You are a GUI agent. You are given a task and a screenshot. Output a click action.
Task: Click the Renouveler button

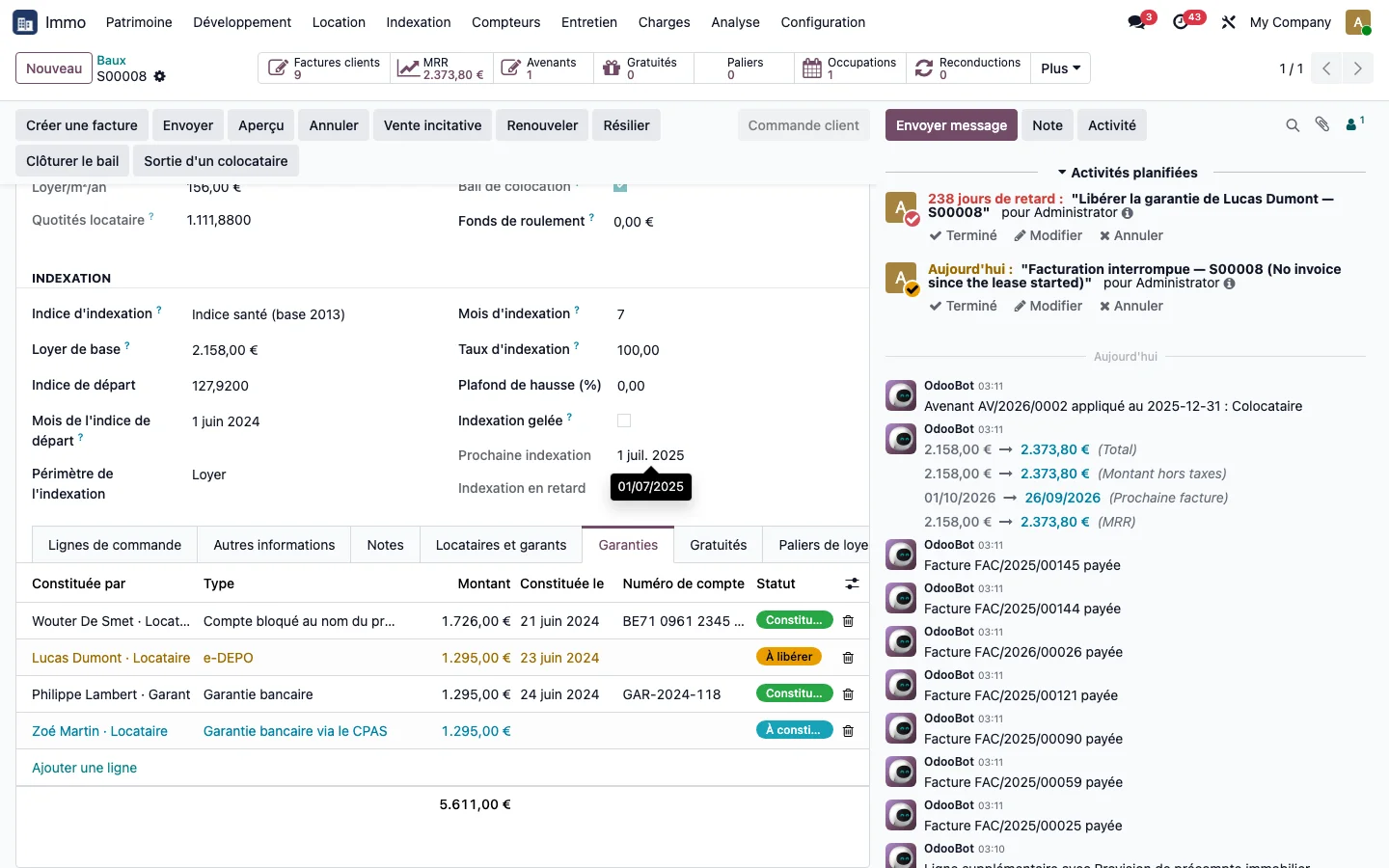[542, 125]
